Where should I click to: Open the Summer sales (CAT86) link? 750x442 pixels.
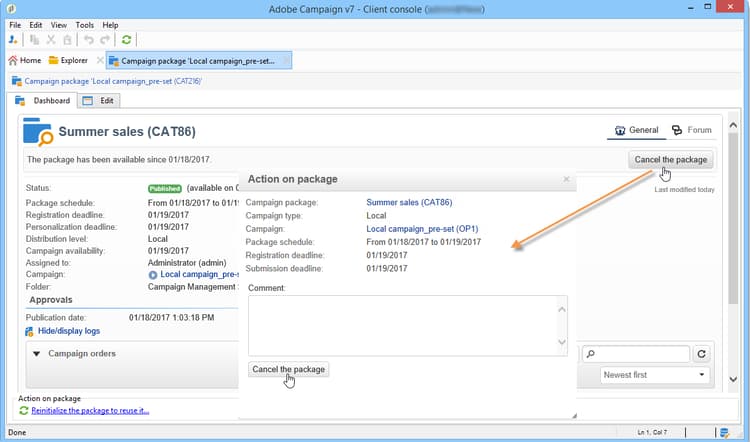point(409,202)
